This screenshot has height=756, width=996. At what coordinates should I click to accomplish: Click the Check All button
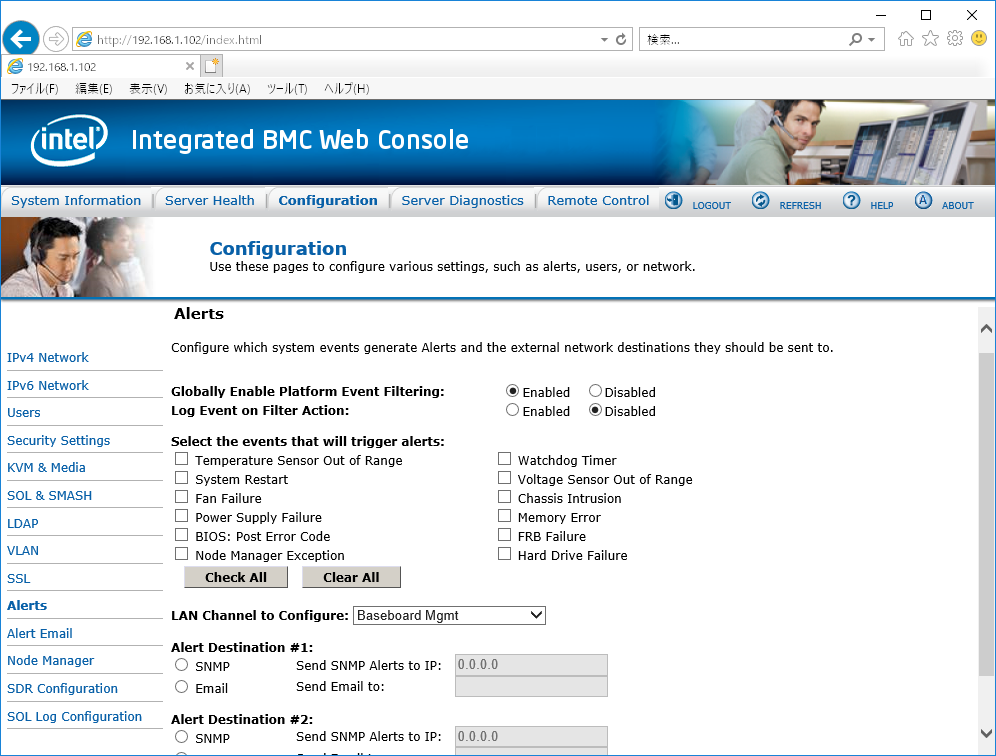236,577
